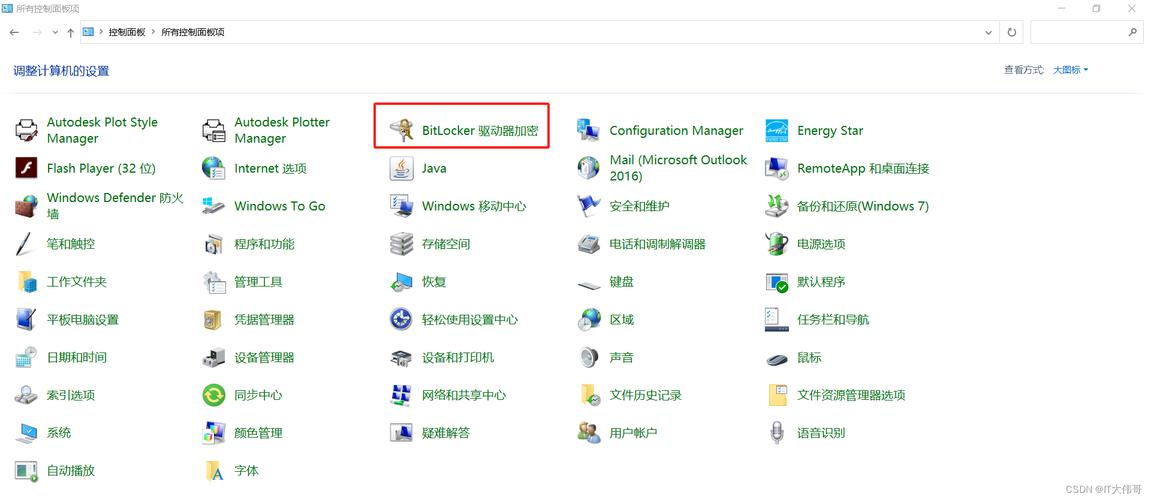
Task: Open the 平板电脑设置 icon
Action: (26, 319)
